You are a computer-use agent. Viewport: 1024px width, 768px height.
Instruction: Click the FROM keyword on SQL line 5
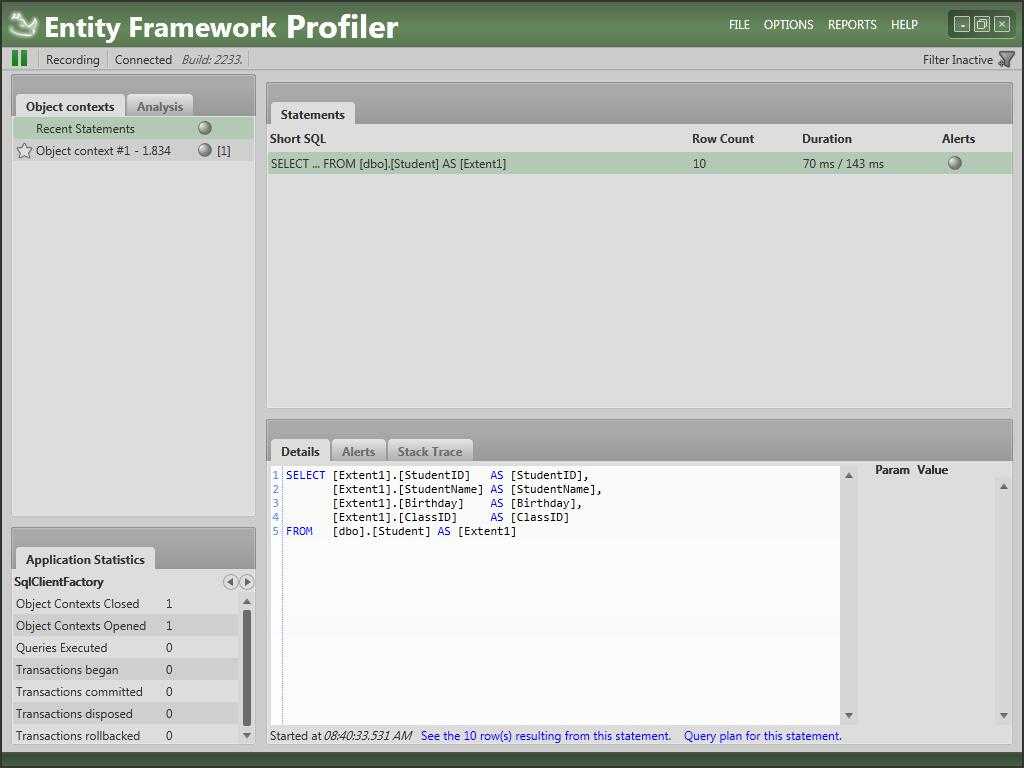[299, 532]
